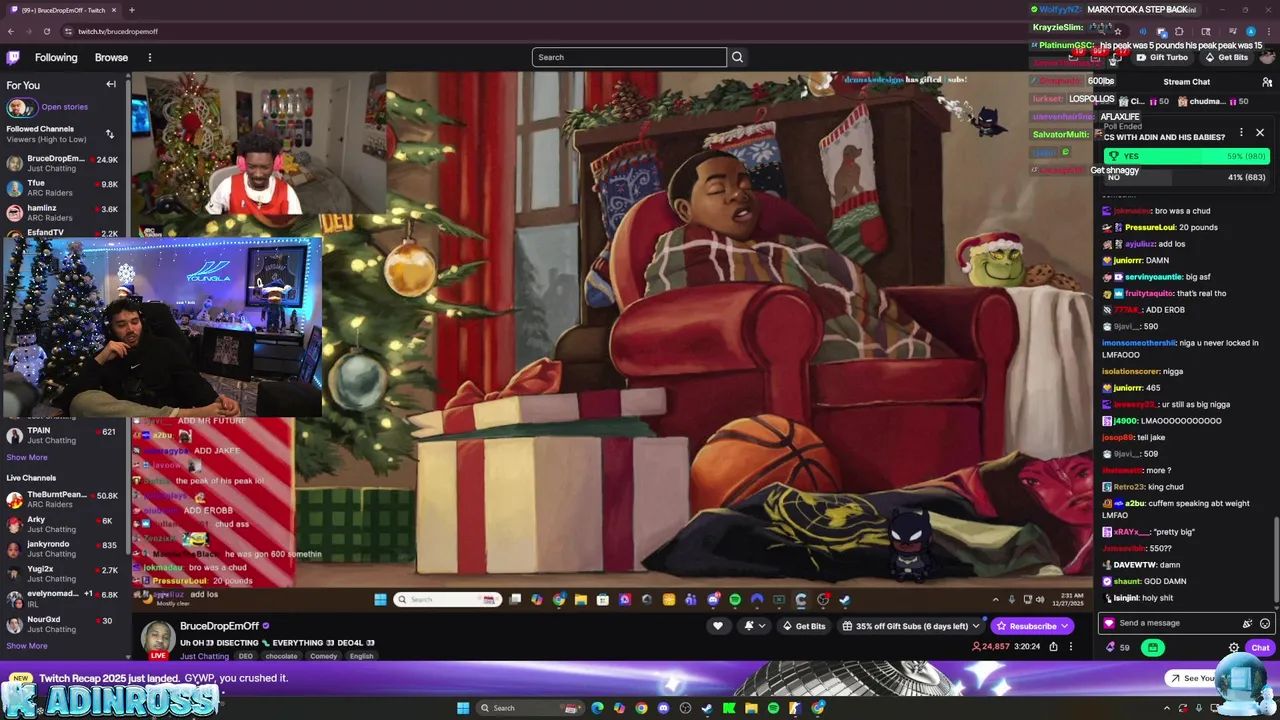
Task: Show More live channels
Action: (x=27, y=646)
